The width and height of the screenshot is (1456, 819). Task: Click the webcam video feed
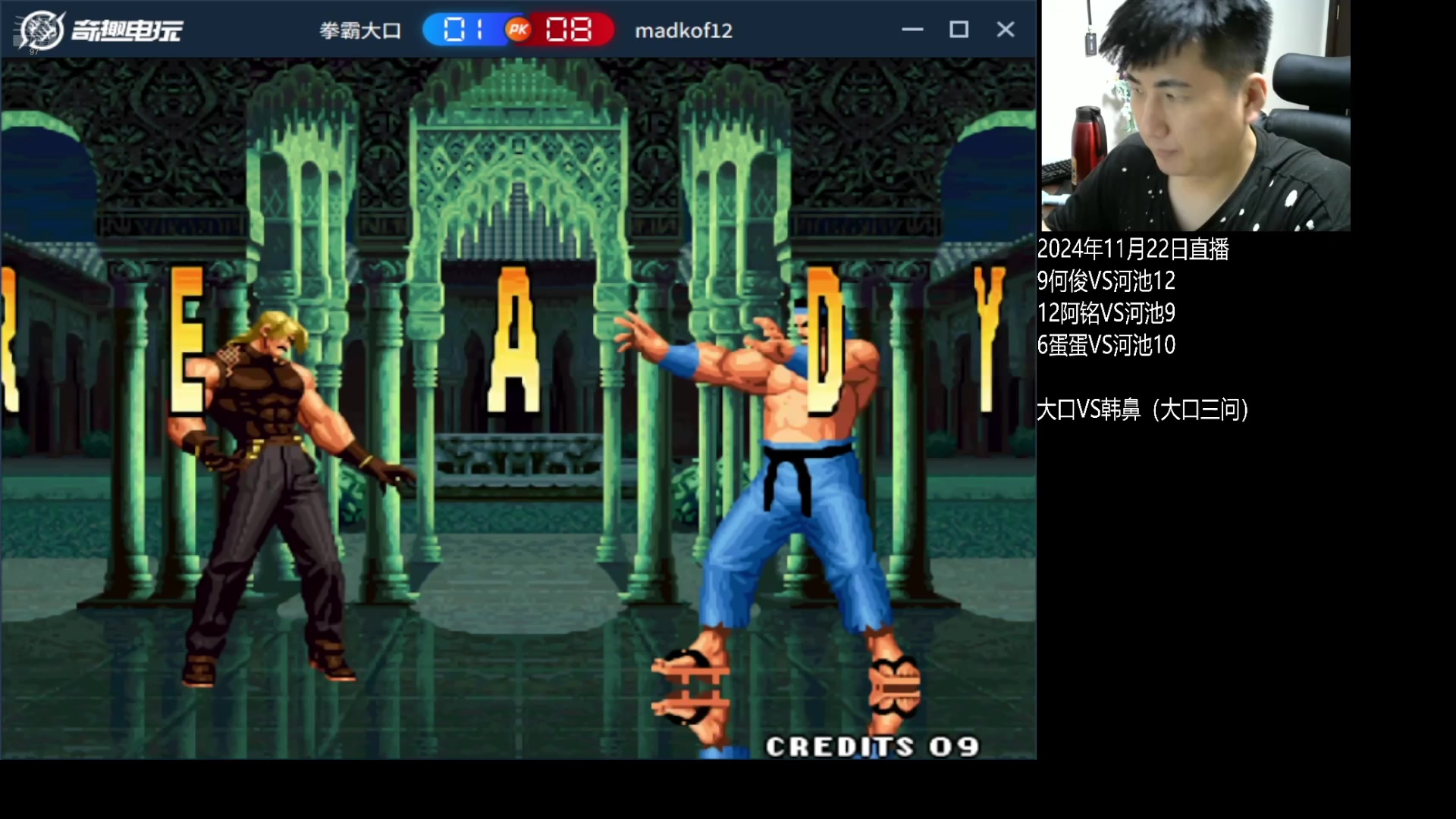point(1195,115)
